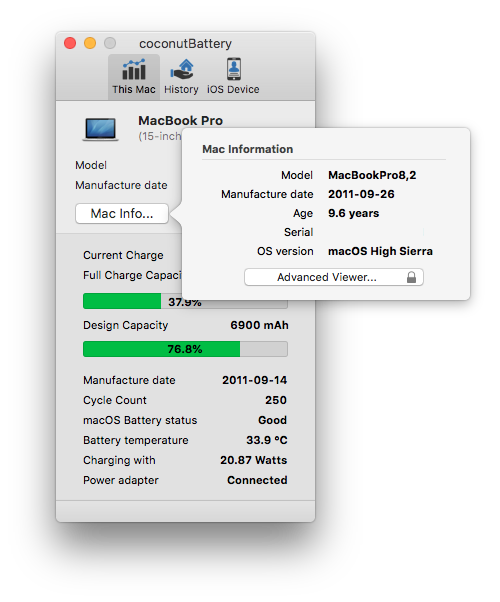Click the Power adapter label

(121, 480)
